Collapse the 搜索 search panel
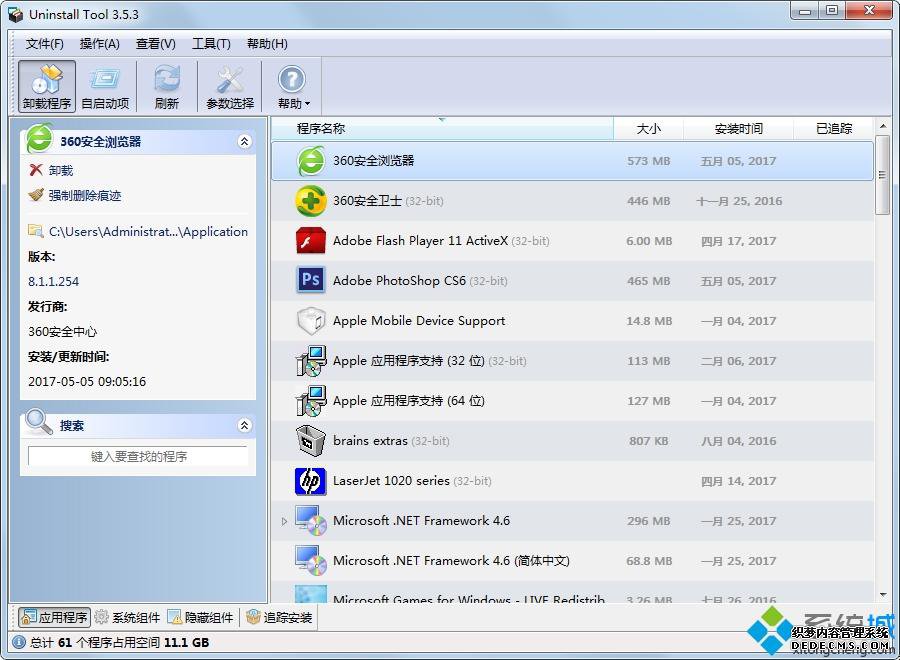 pos(245,425)
